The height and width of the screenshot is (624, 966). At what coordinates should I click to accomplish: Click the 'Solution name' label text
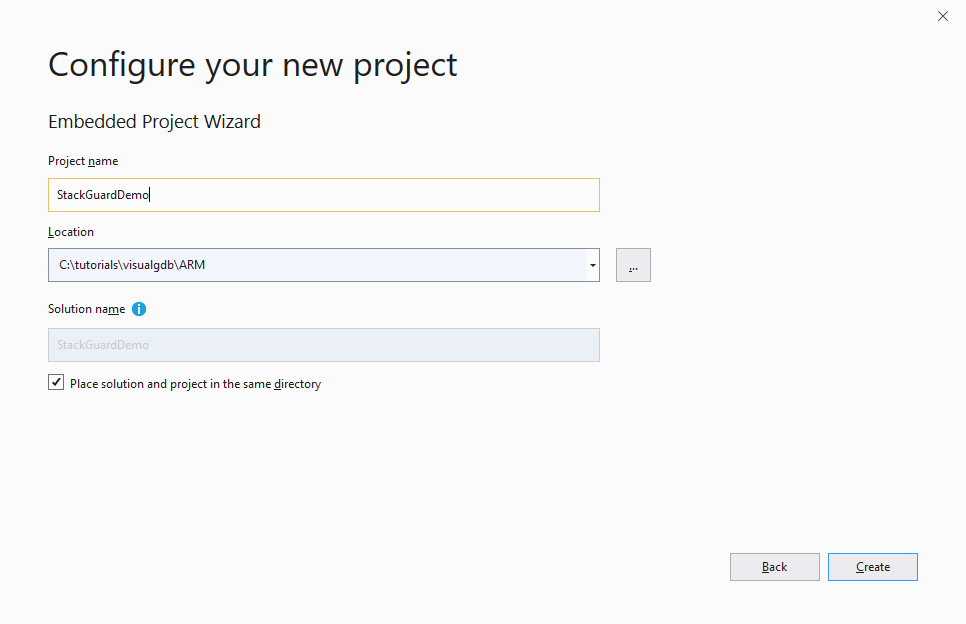(x=87, y=310)
